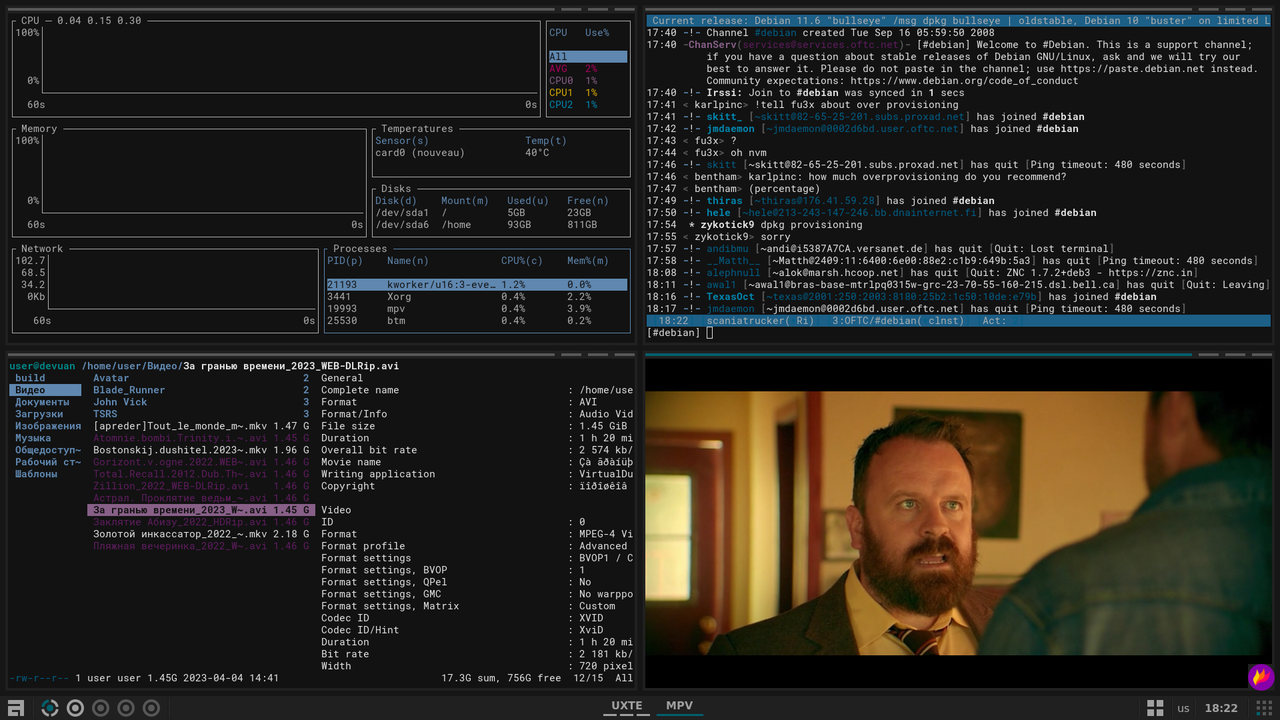Select the TexasOct nickname in chat
Viewport: 1280px width, 720px height.
(731, 297)
